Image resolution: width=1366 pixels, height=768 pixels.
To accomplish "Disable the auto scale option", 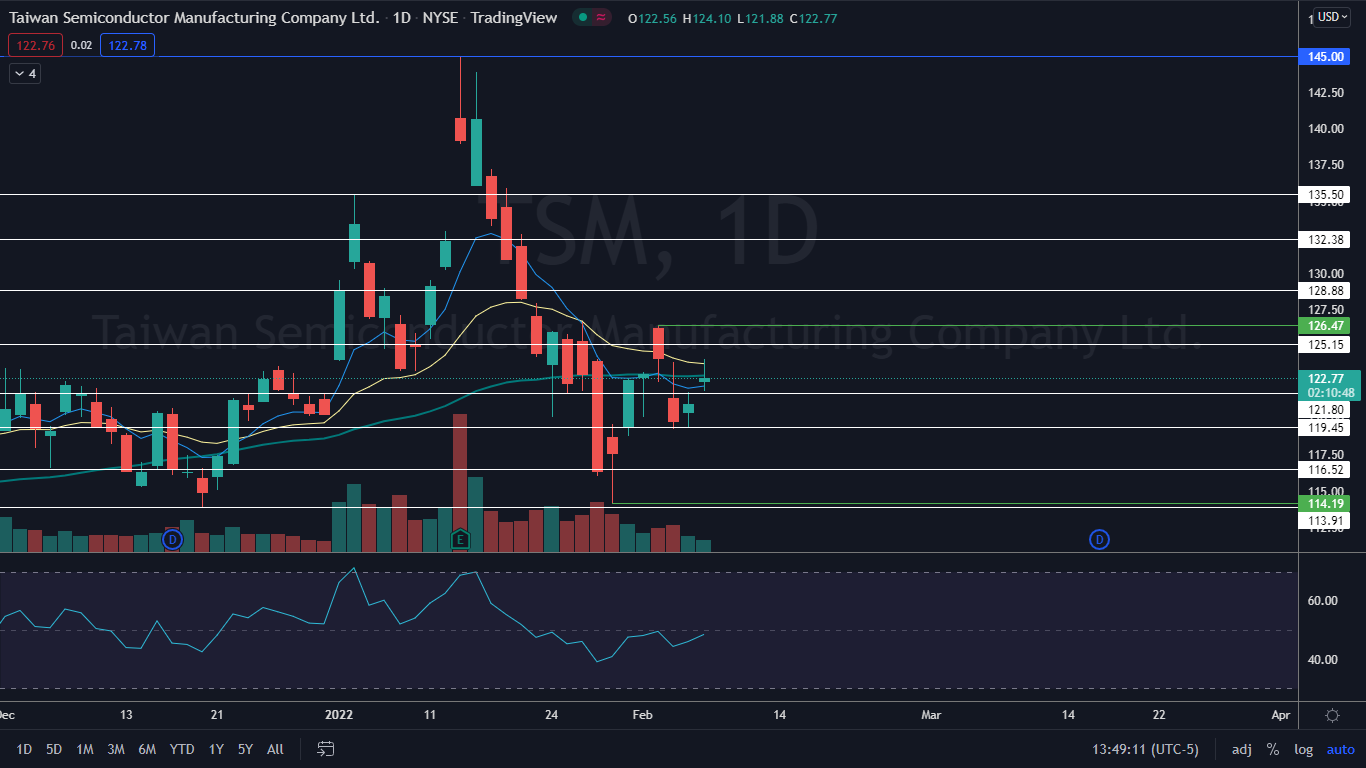I will [1340, 749].
